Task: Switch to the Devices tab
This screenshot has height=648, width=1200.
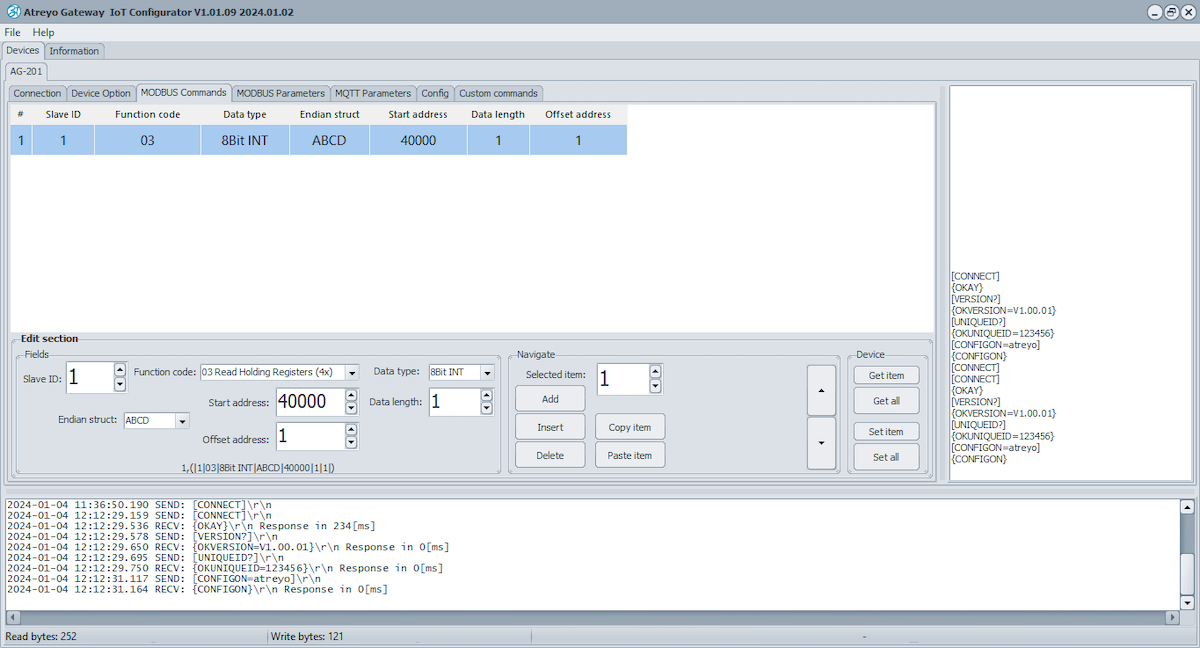Action: point(22,50)
